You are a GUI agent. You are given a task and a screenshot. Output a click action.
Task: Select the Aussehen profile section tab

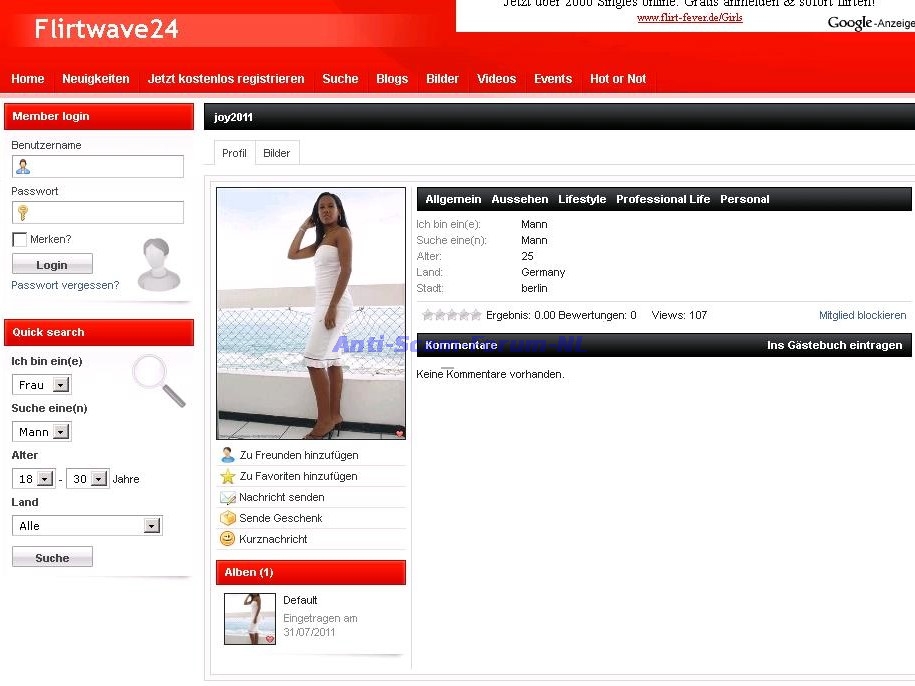click(519, 199)
